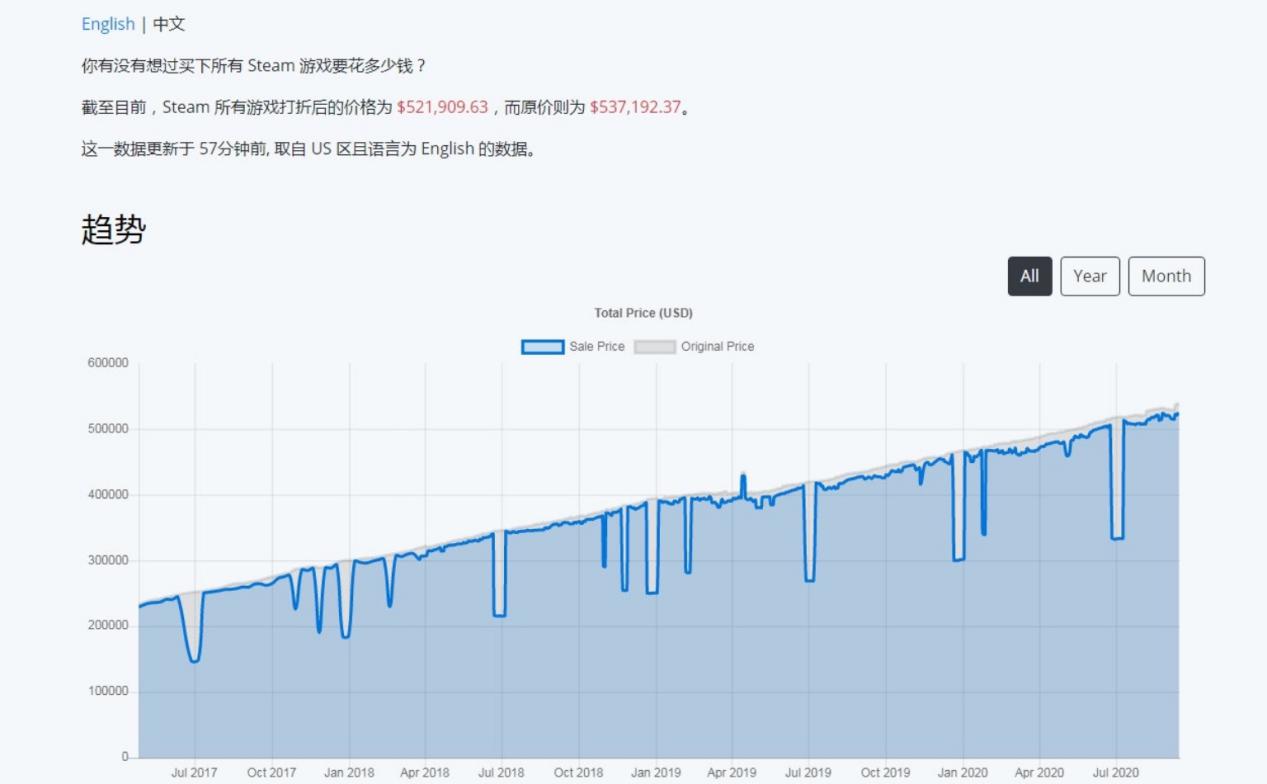This screenshot has width=1267, height=784.
Task: Switch language to English
Action: (x=107, y=23)
